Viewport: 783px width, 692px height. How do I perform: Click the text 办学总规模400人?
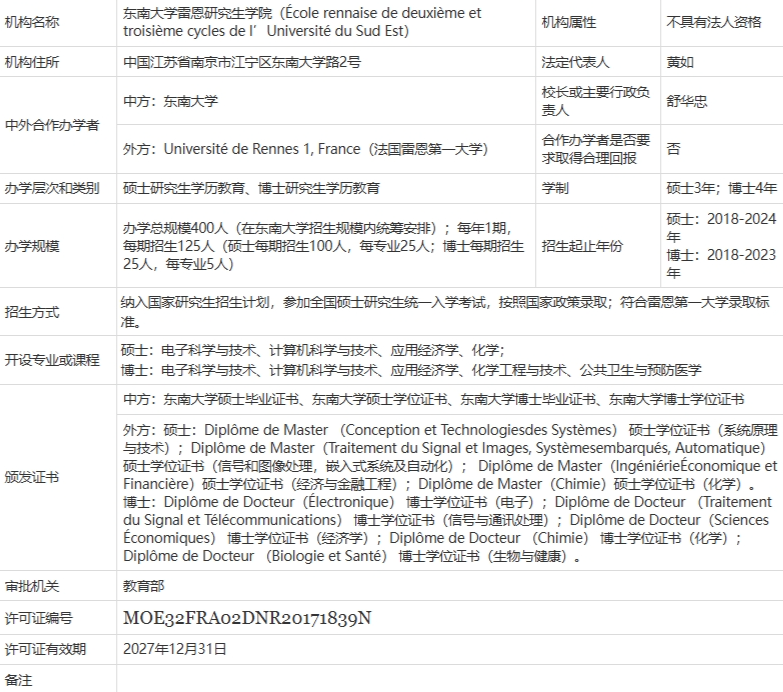click(x=176, y=228)
